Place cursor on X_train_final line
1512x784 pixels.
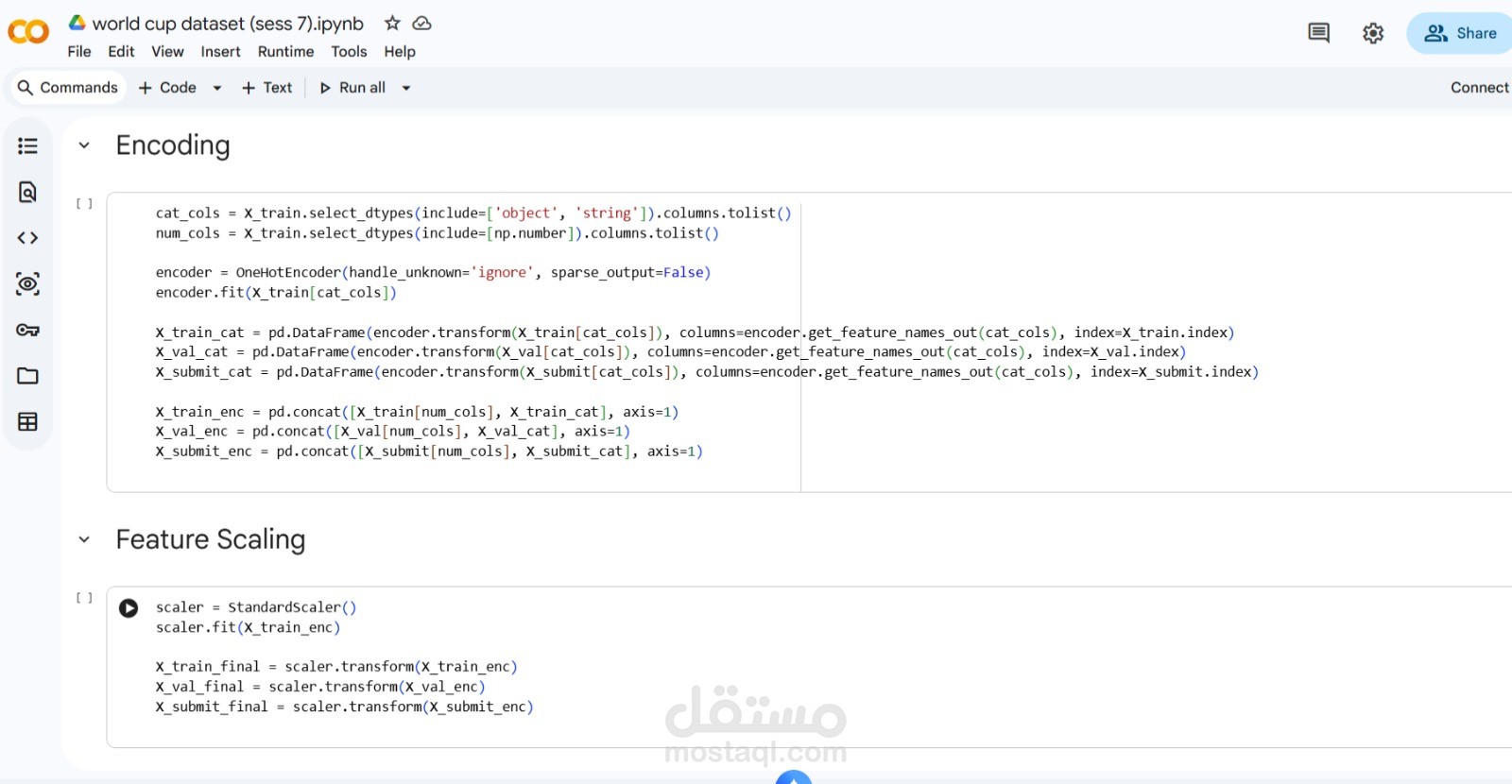336,667
